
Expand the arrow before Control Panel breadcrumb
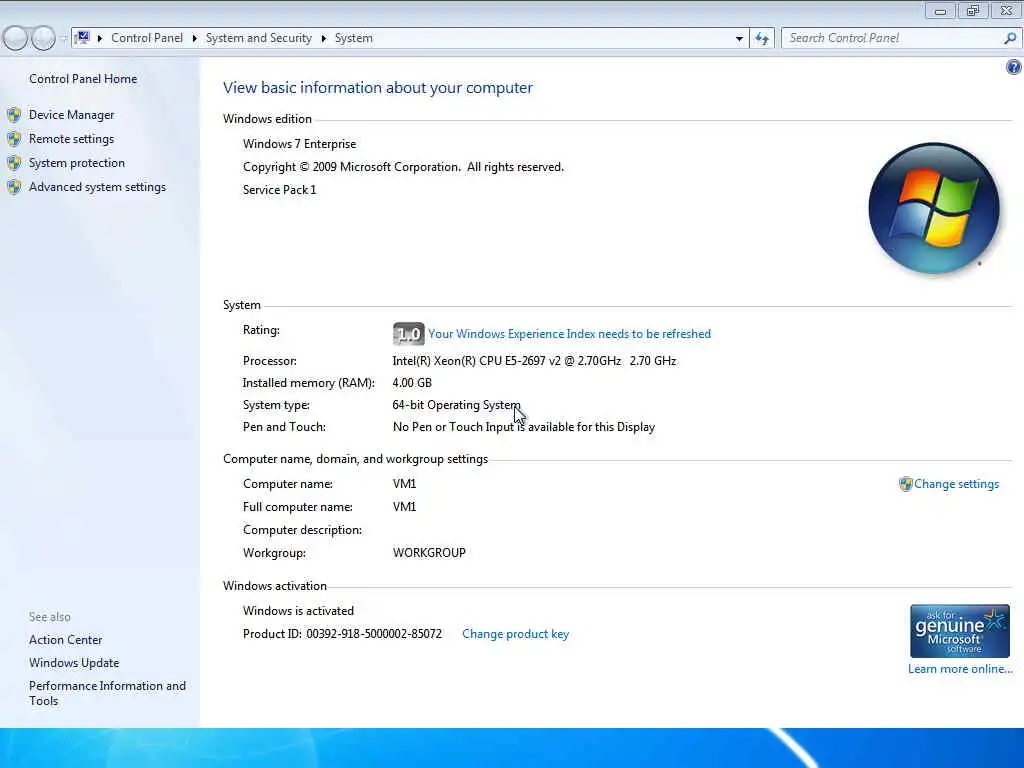pyautogui.click(x=100, y=39)
